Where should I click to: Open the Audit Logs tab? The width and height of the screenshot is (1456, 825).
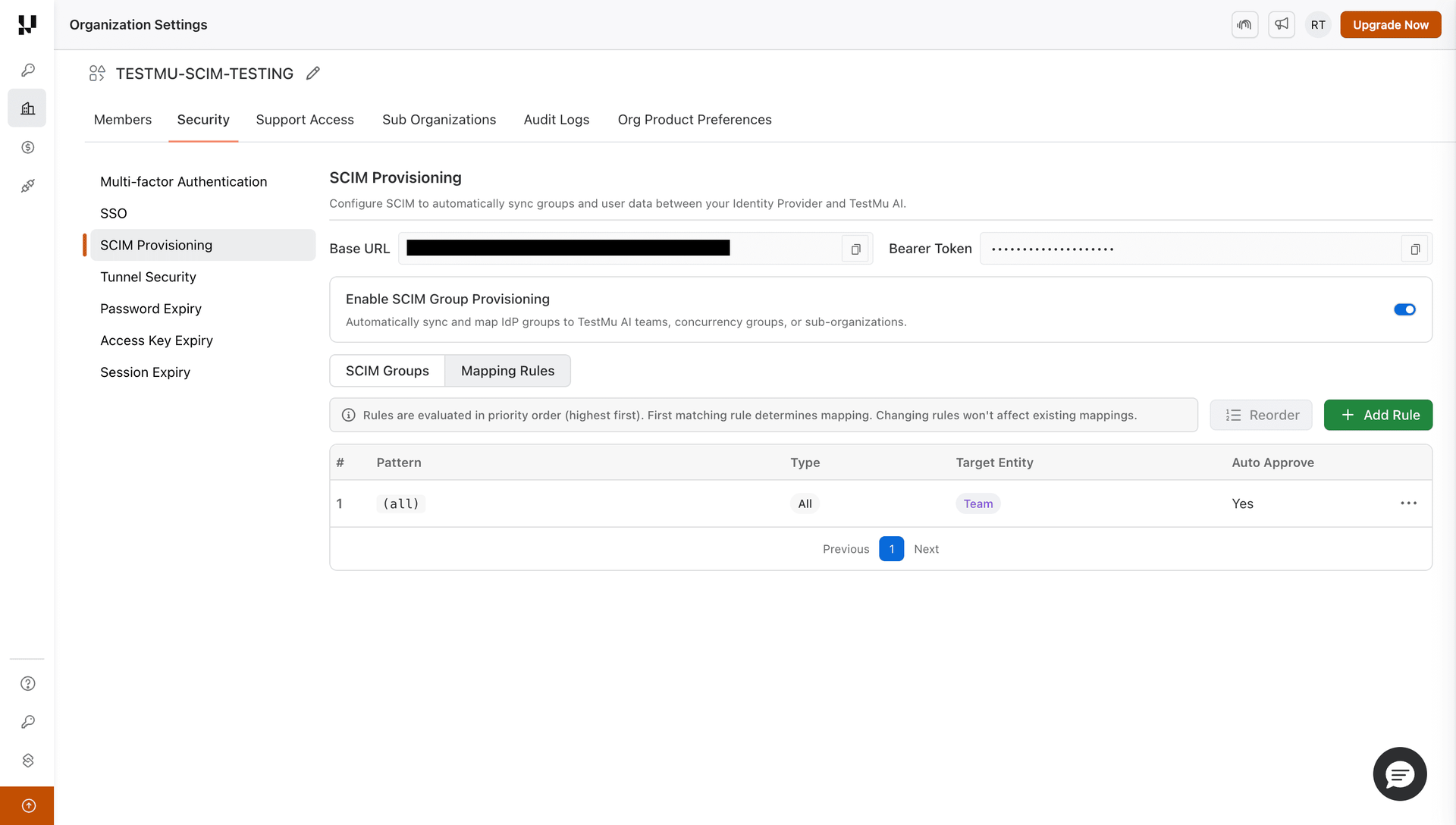click(556, 120)
